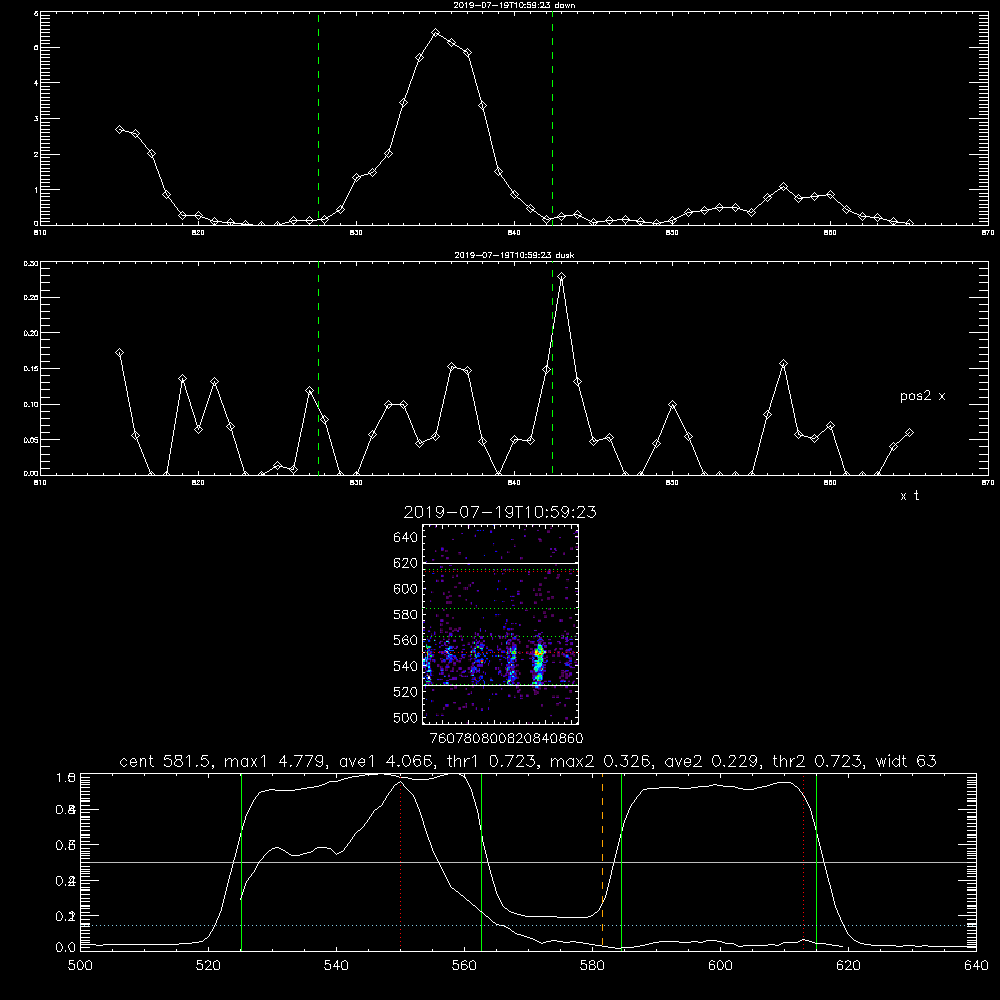Click the dawn plot title text
The height and width of the screenshot is (1000, 1000).
514,5
